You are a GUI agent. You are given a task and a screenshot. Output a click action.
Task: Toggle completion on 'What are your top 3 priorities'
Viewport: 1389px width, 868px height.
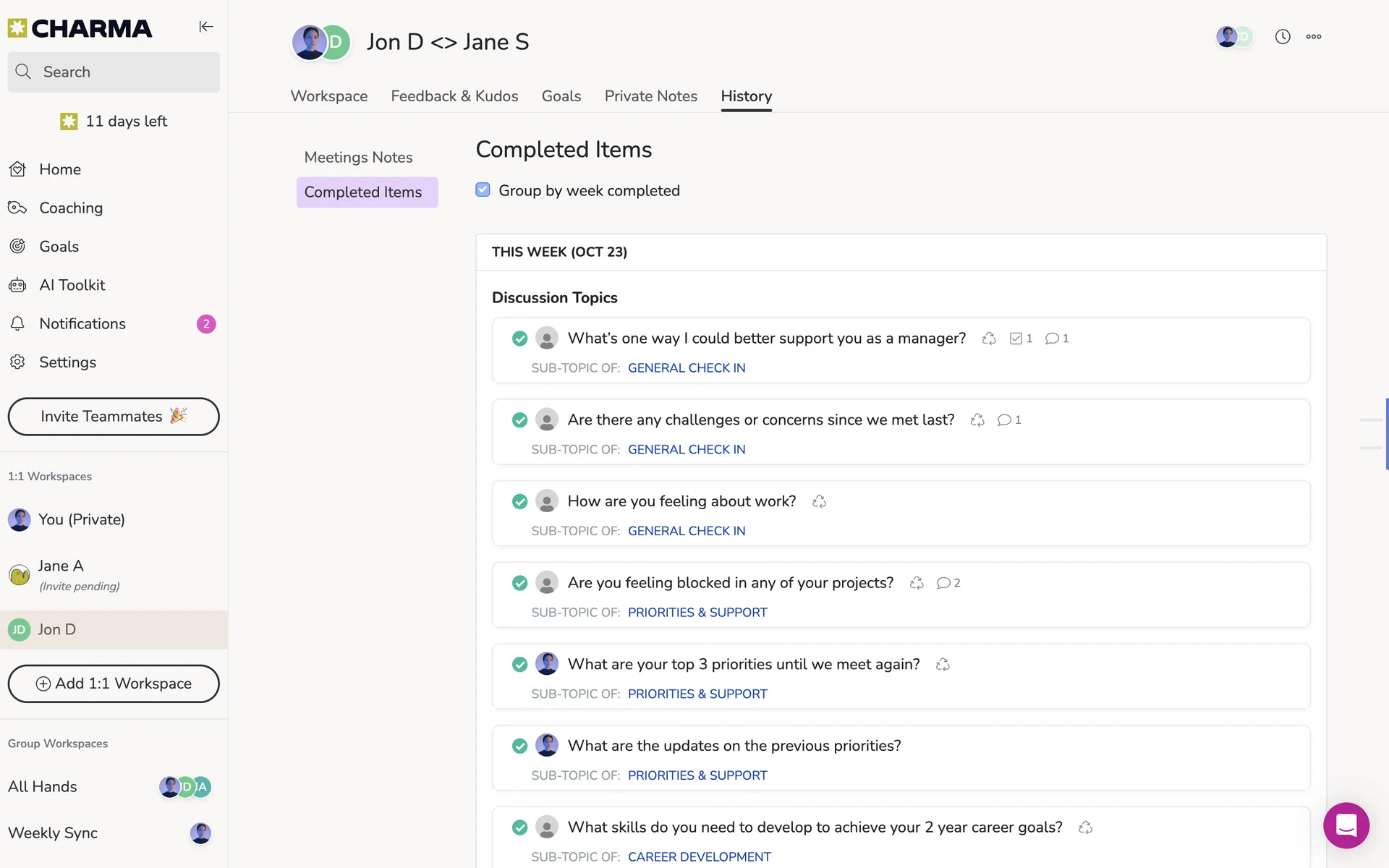519,665
